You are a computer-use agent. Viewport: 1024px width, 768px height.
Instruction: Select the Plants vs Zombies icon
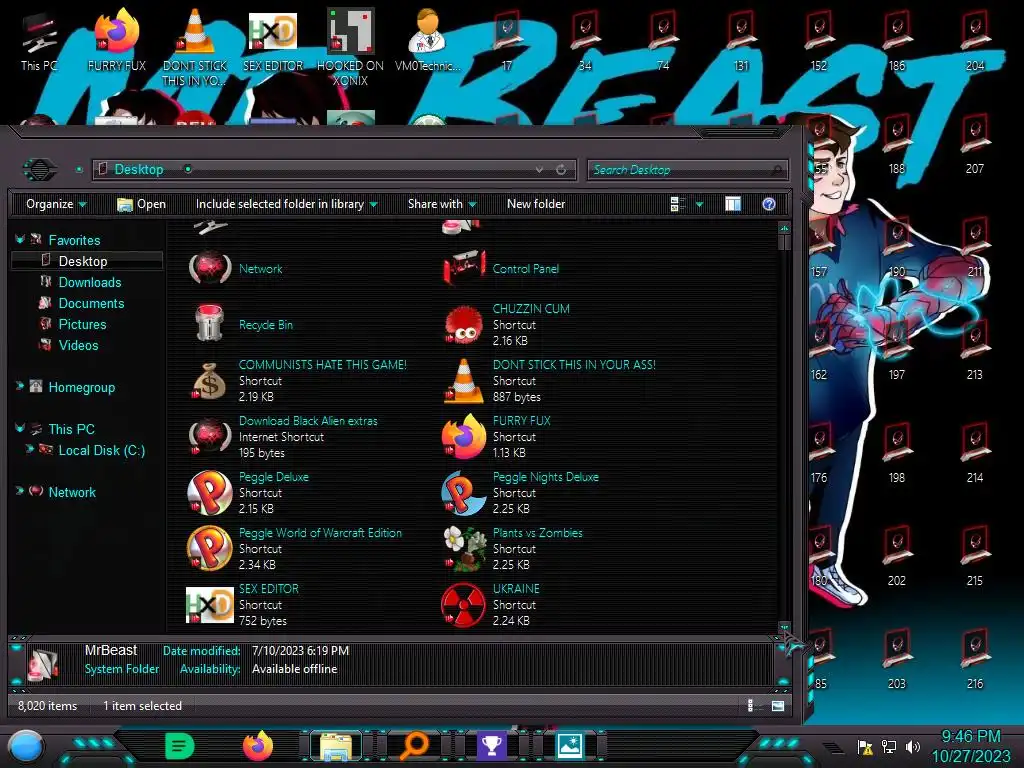pos(464,549)
